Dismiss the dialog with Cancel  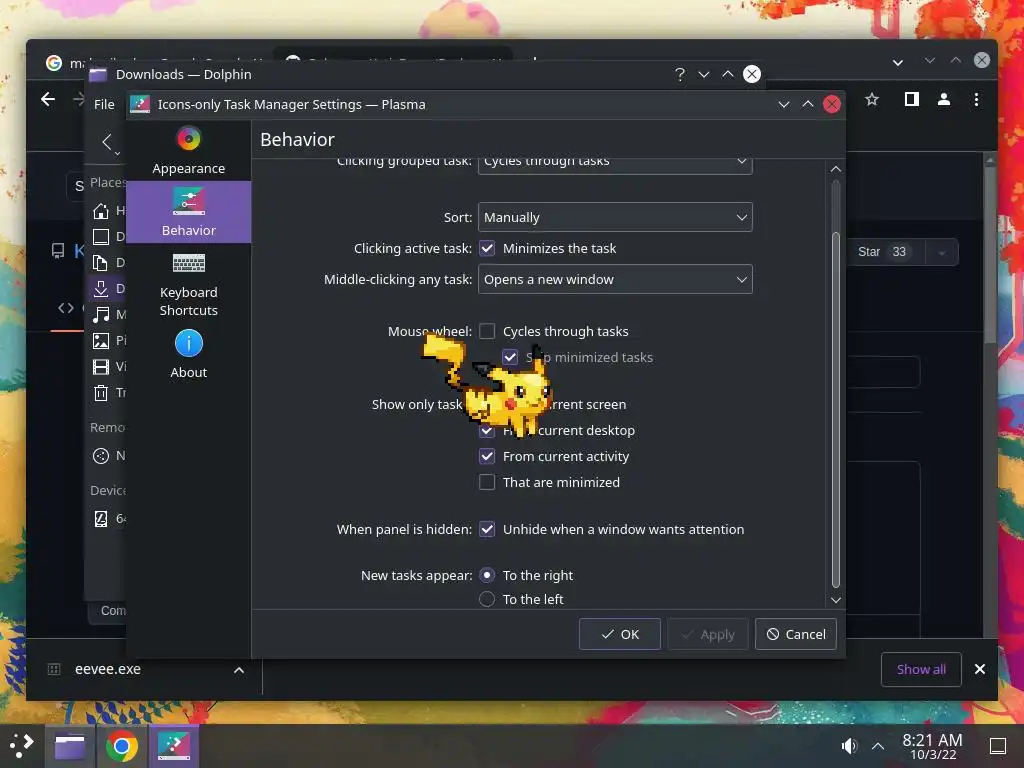coord(795,634)
